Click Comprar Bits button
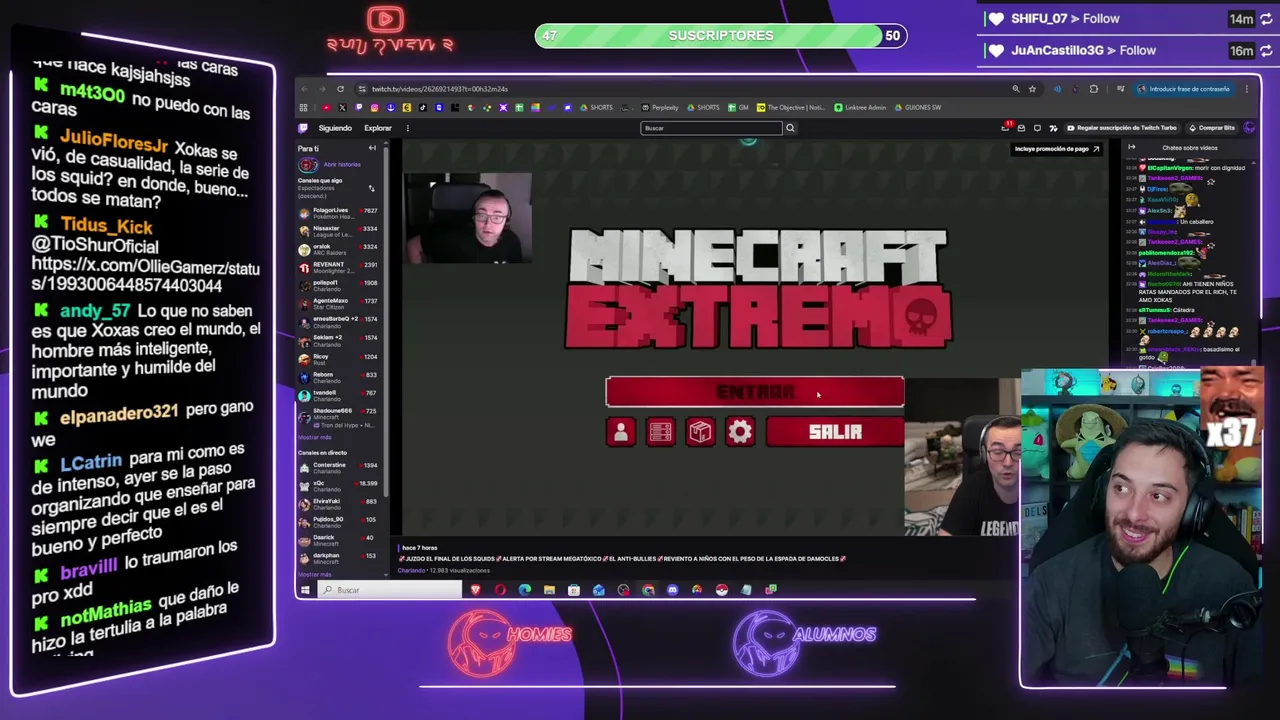1280x720 pixels. [1213, 128]
